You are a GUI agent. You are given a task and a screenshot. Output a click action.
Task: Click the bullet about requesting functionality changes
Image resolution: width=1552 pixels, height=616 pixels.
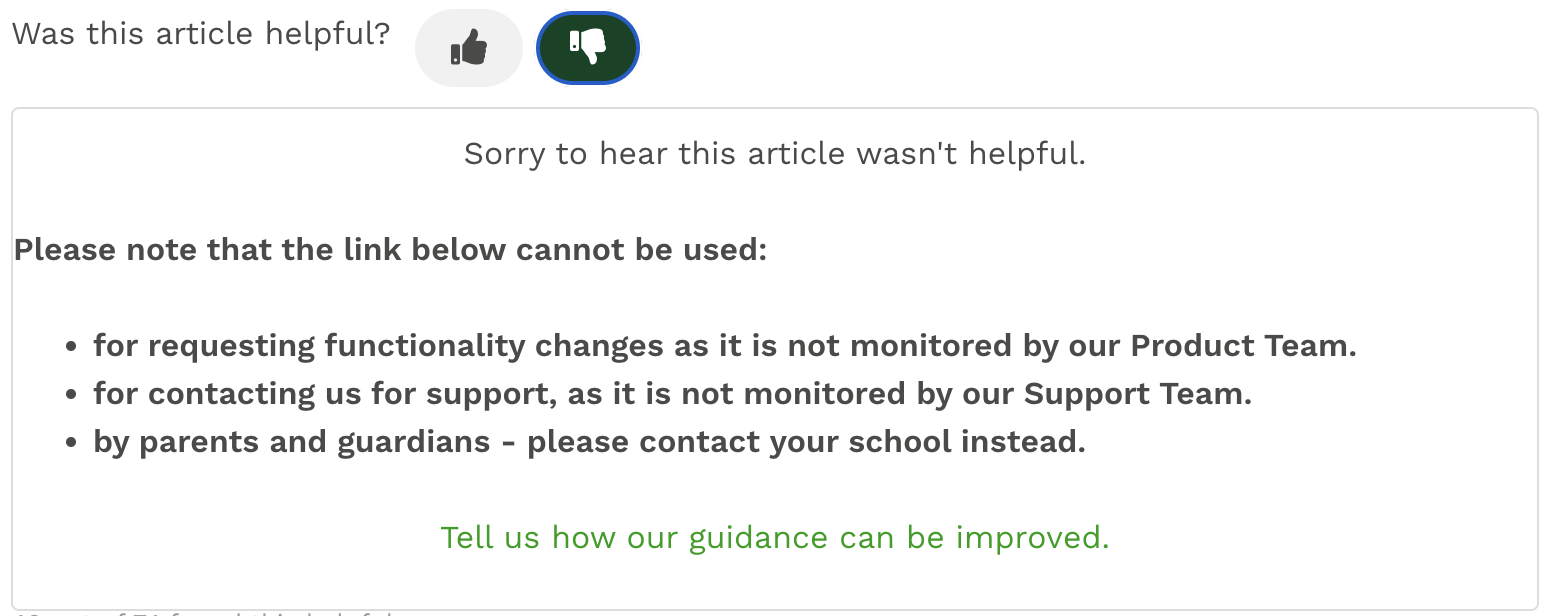pyautogui.click(x=724, y=346)
